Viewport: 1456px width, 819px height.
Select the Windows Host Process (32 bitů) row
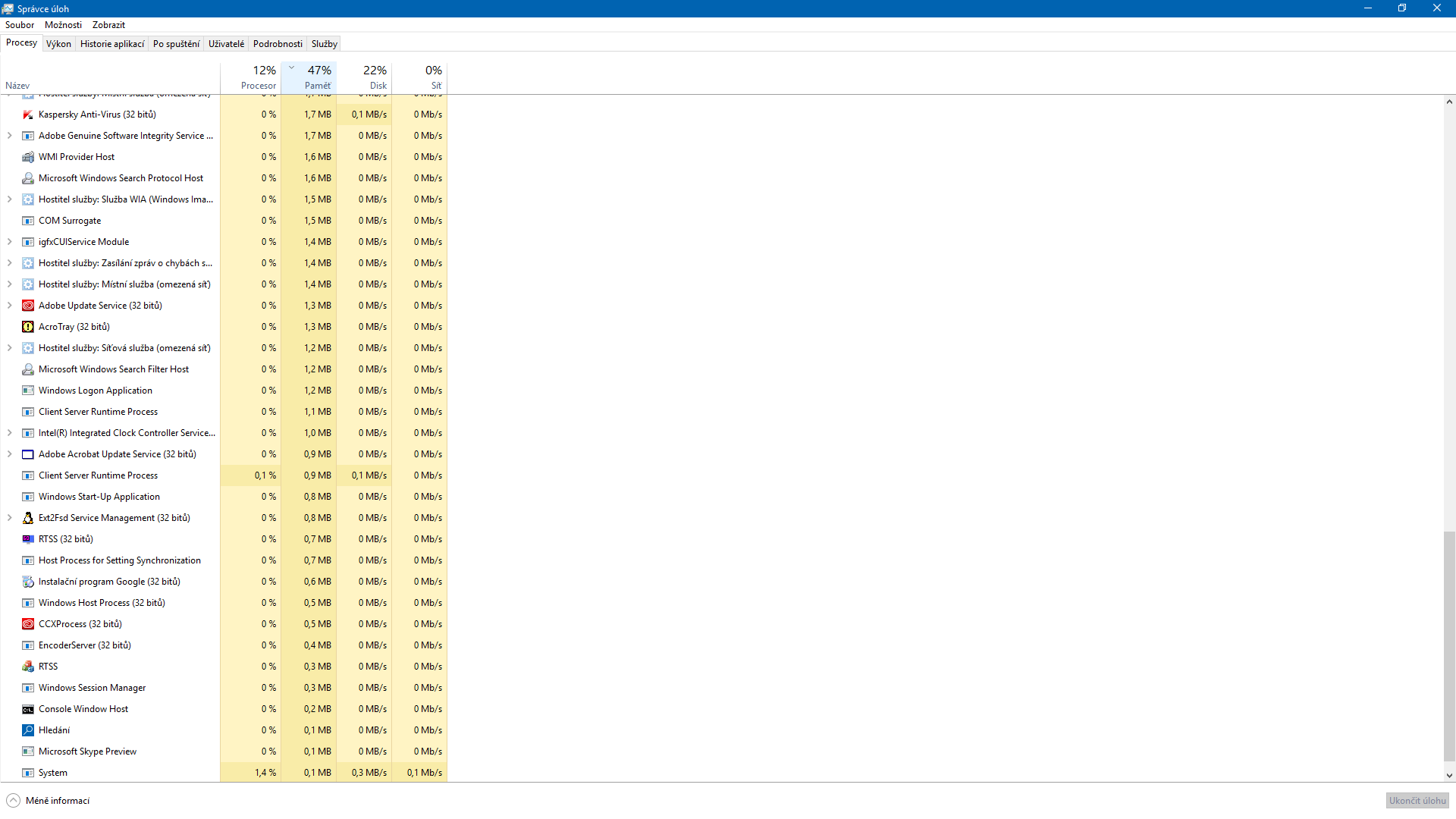click(224, 603)
